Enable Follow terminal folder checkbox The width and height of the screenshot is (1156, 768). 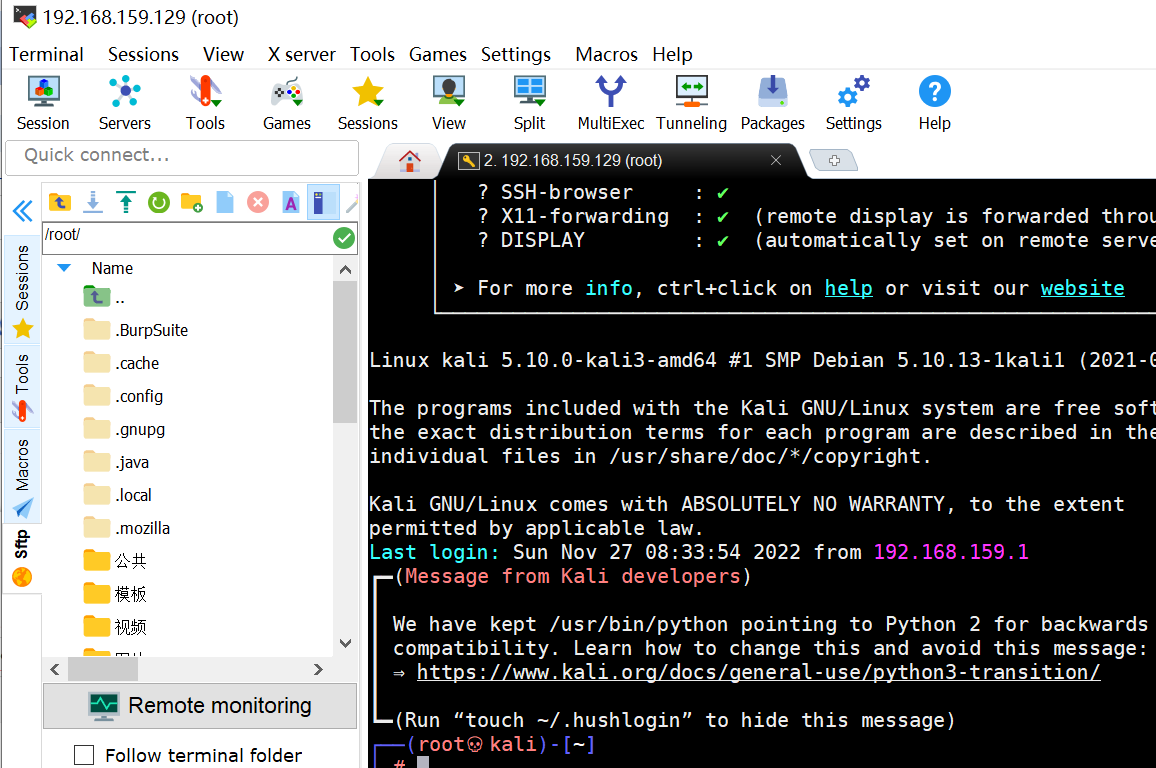[x=84, y=755]
